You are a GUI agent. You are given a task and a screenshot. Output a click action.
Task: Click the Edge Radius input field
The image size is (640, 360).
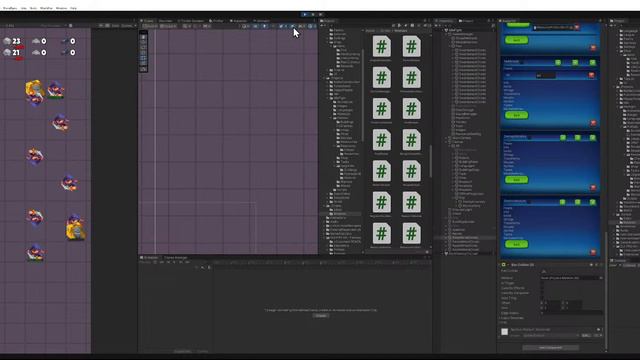click(x=571, y=313)
